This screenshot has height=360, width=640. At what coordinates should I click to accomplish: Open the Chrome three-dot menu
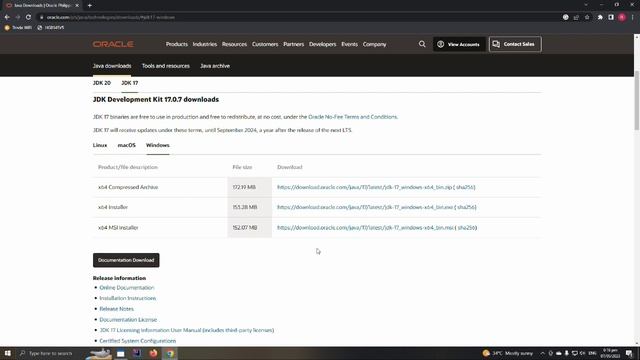[x=633, y=17]
